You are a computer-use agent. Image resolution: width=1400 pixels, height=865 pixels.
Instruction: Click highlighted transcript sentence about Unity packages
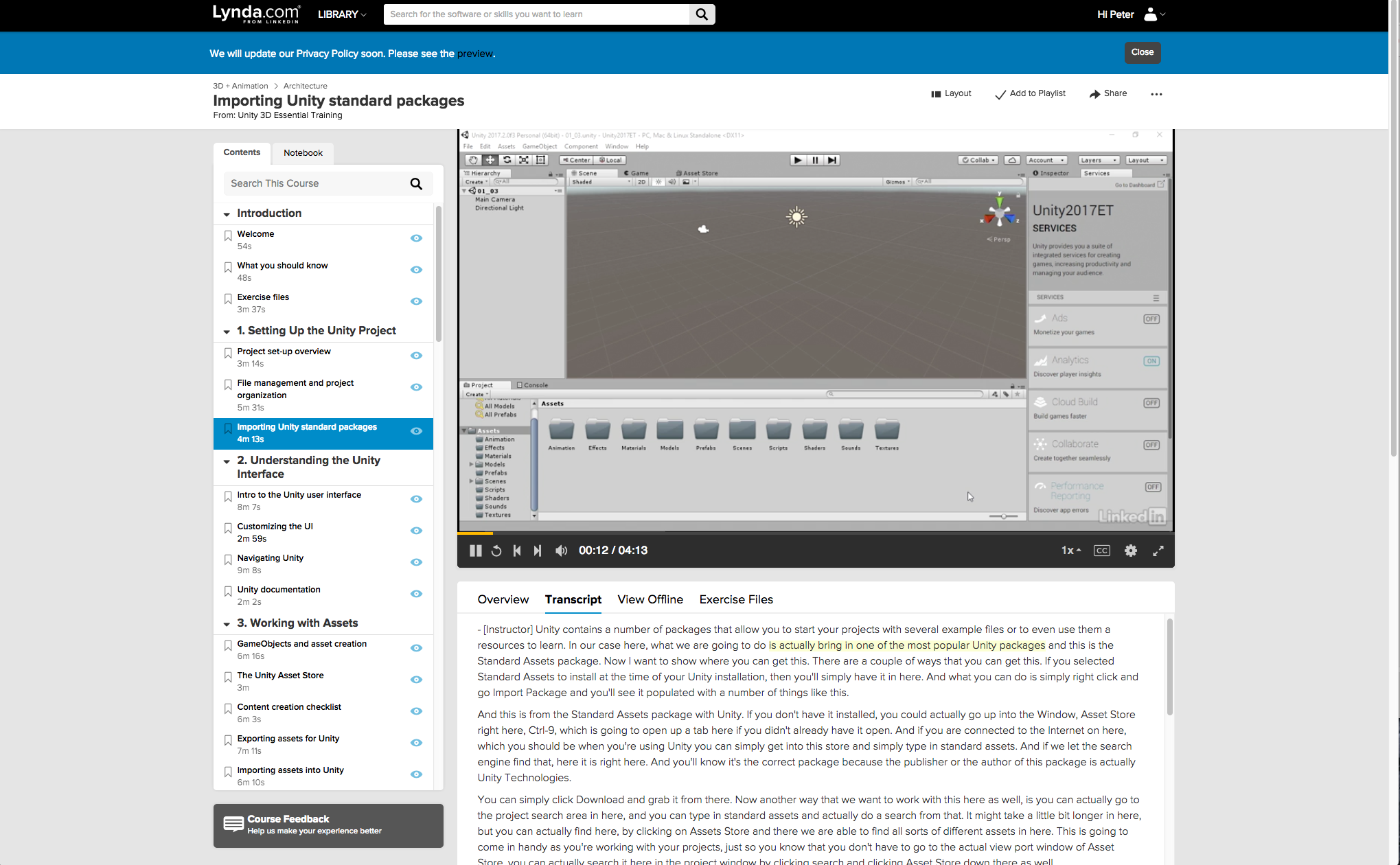[x=906, y=645]
